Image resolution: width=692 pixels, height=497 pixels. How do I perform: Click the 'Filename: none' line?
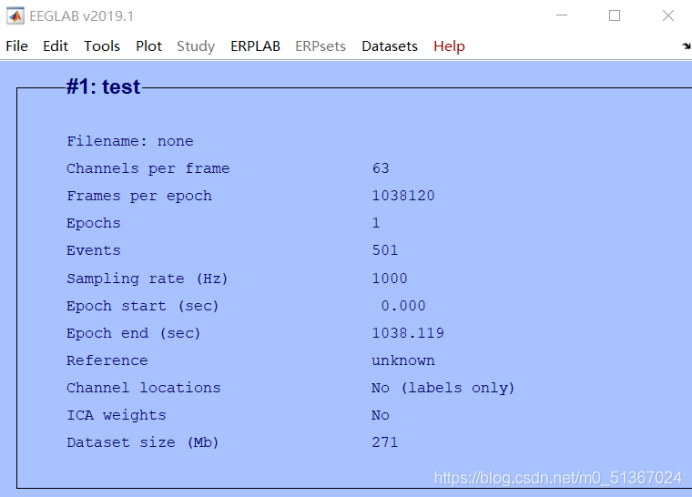point(130,141)
